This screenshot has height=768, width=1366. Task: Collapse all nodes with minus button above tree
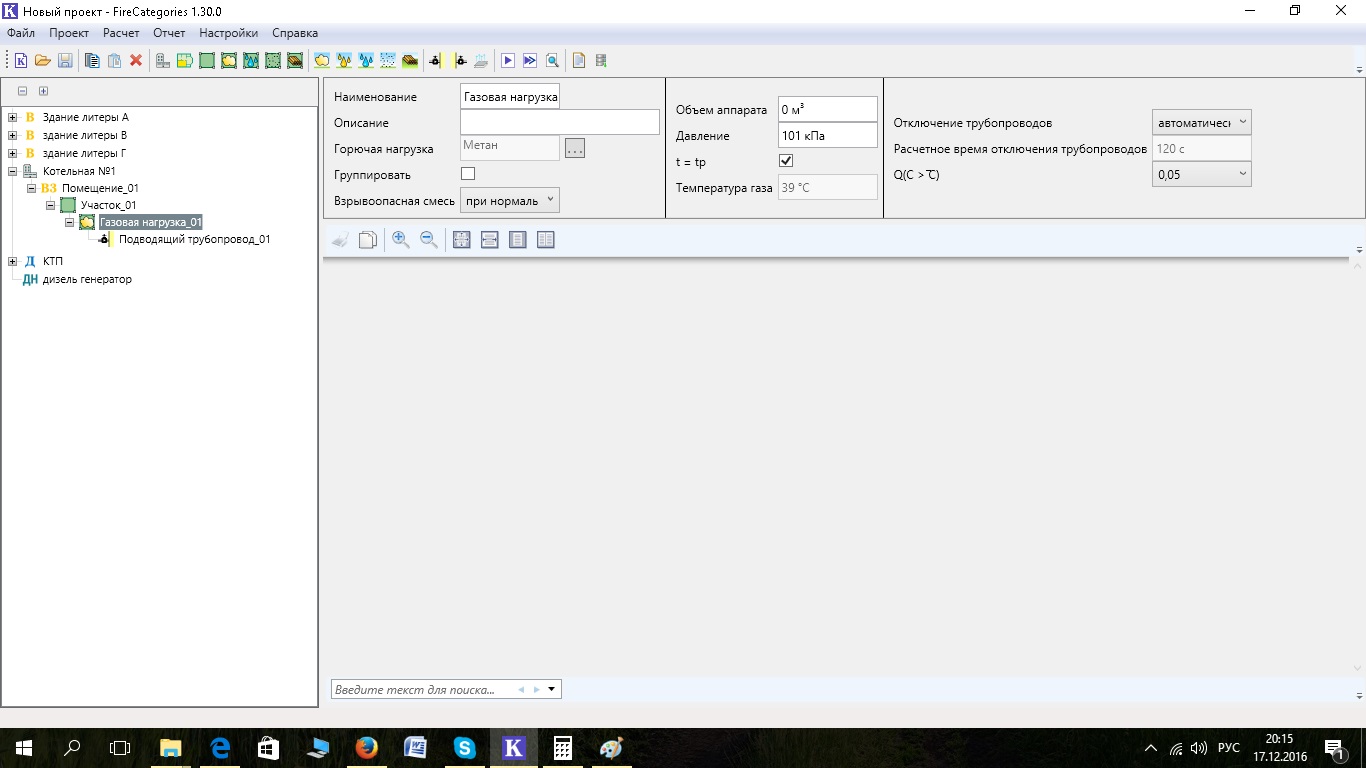22,91
